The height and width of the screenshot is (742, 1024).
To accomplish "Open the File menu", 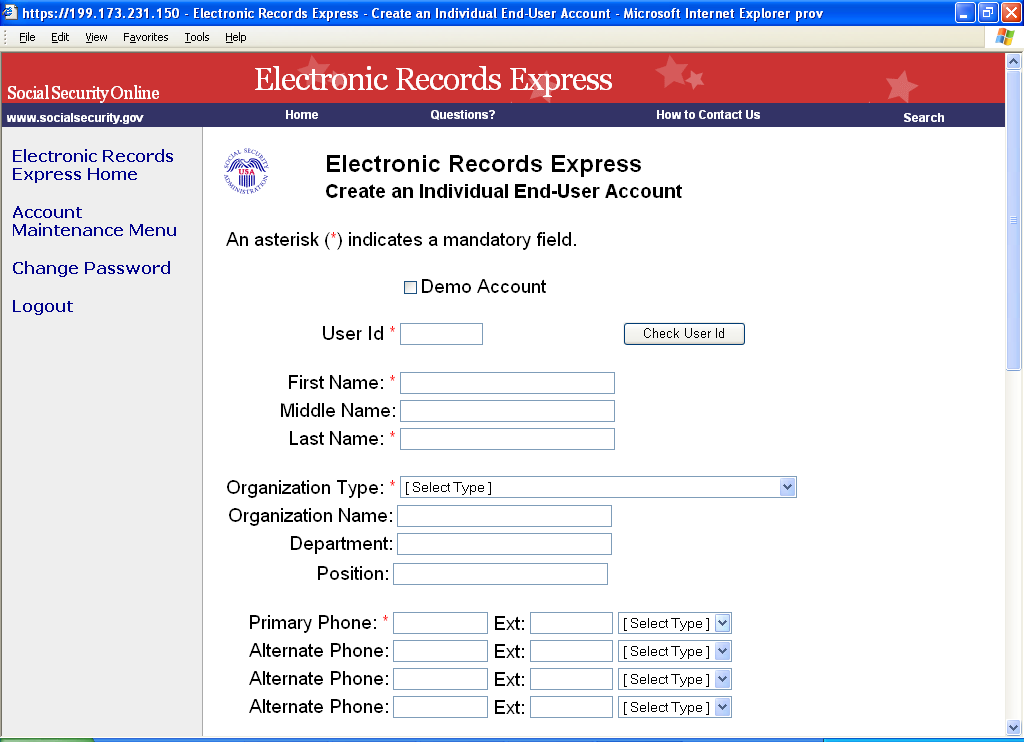I will [x=27, y=37].
